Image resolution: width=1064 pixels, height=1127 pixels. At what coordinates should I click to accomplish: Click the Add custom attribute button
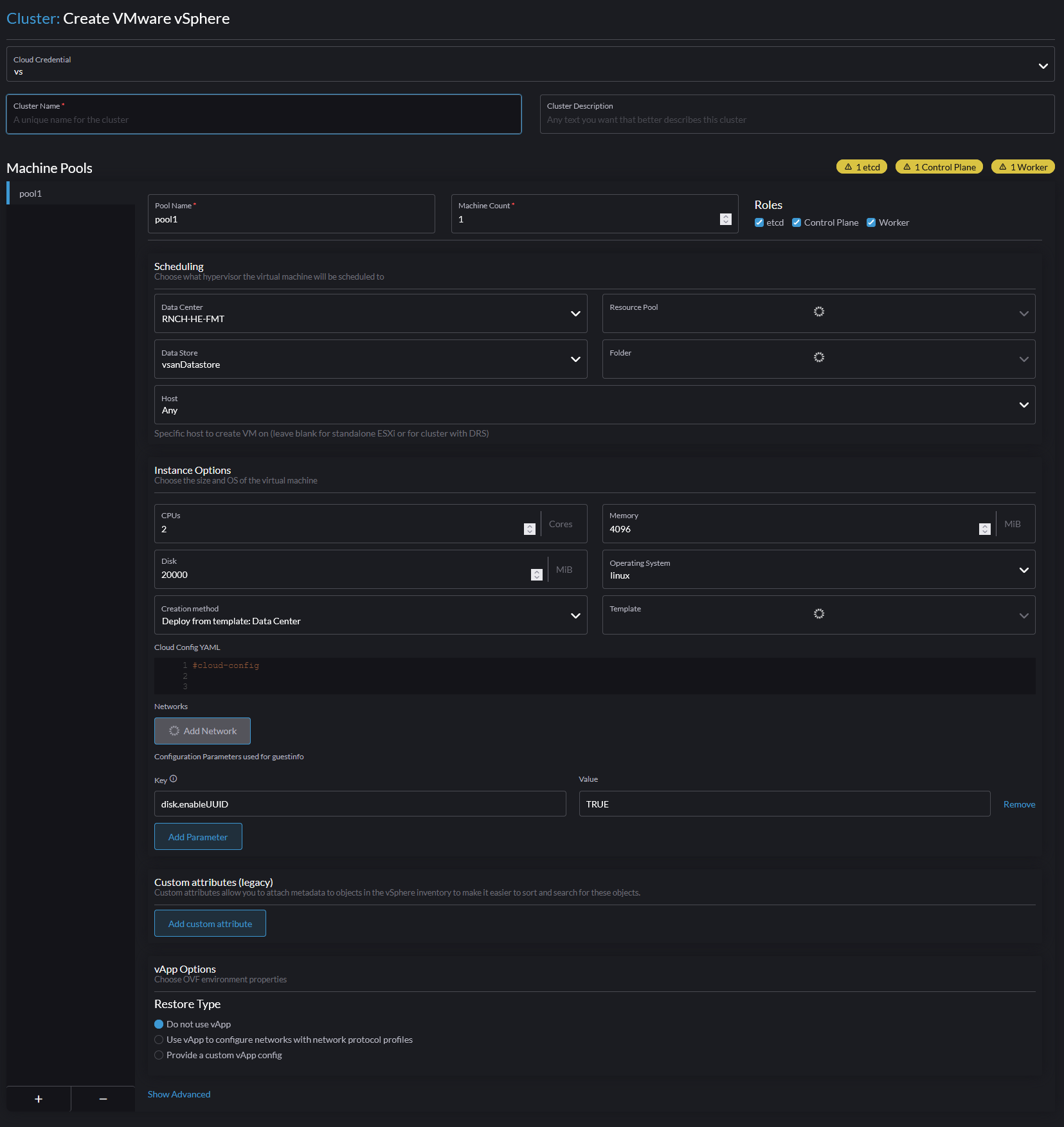point(210,923)
